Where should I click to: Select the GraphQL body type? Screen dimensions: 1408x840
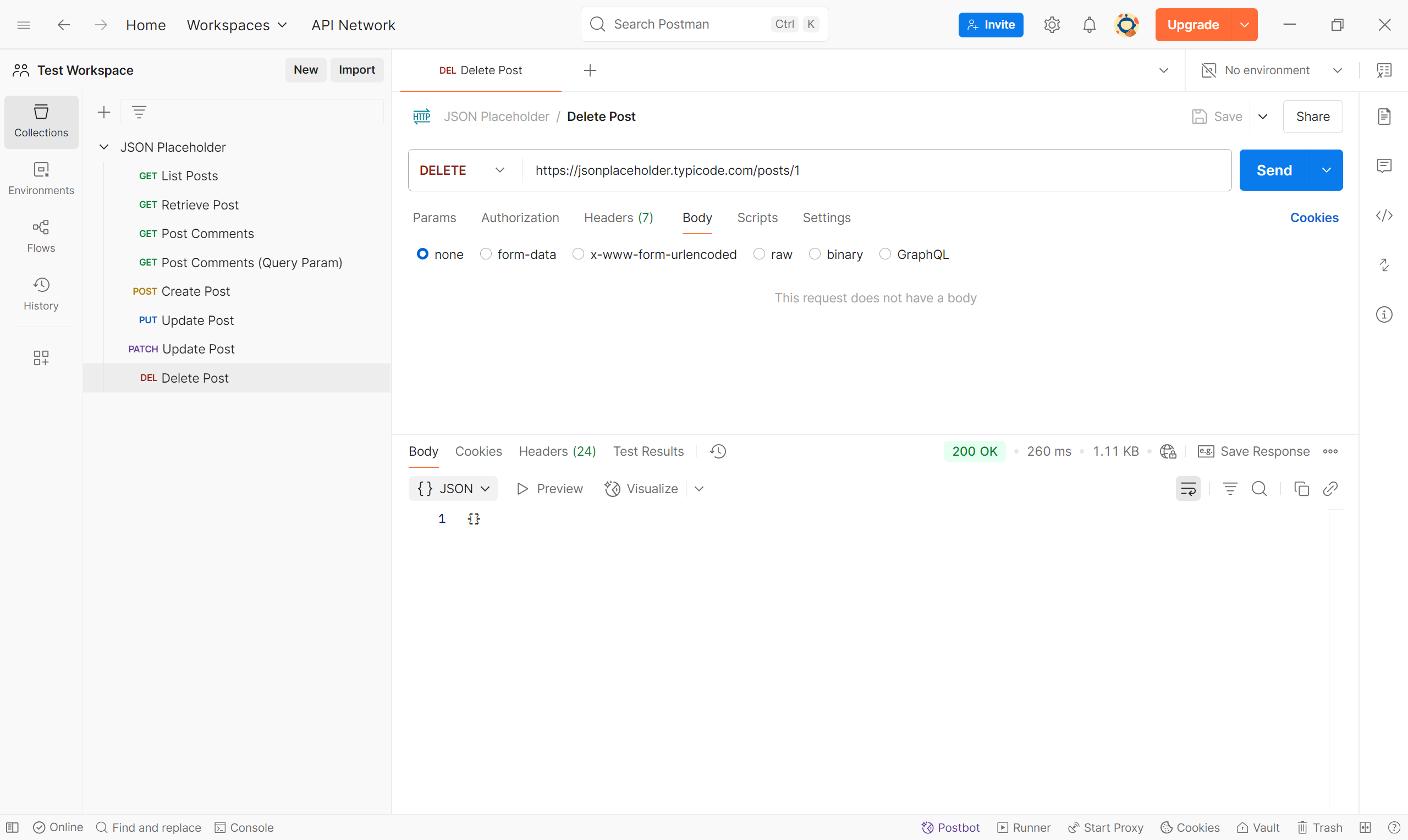885,254
